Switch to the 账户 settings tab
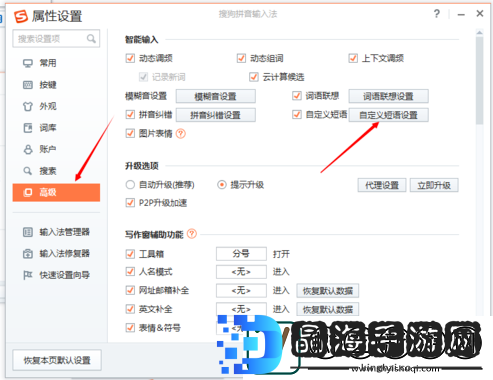Image resolution: width=493 pixels, height=380 pixels. (x=56, y=149)
